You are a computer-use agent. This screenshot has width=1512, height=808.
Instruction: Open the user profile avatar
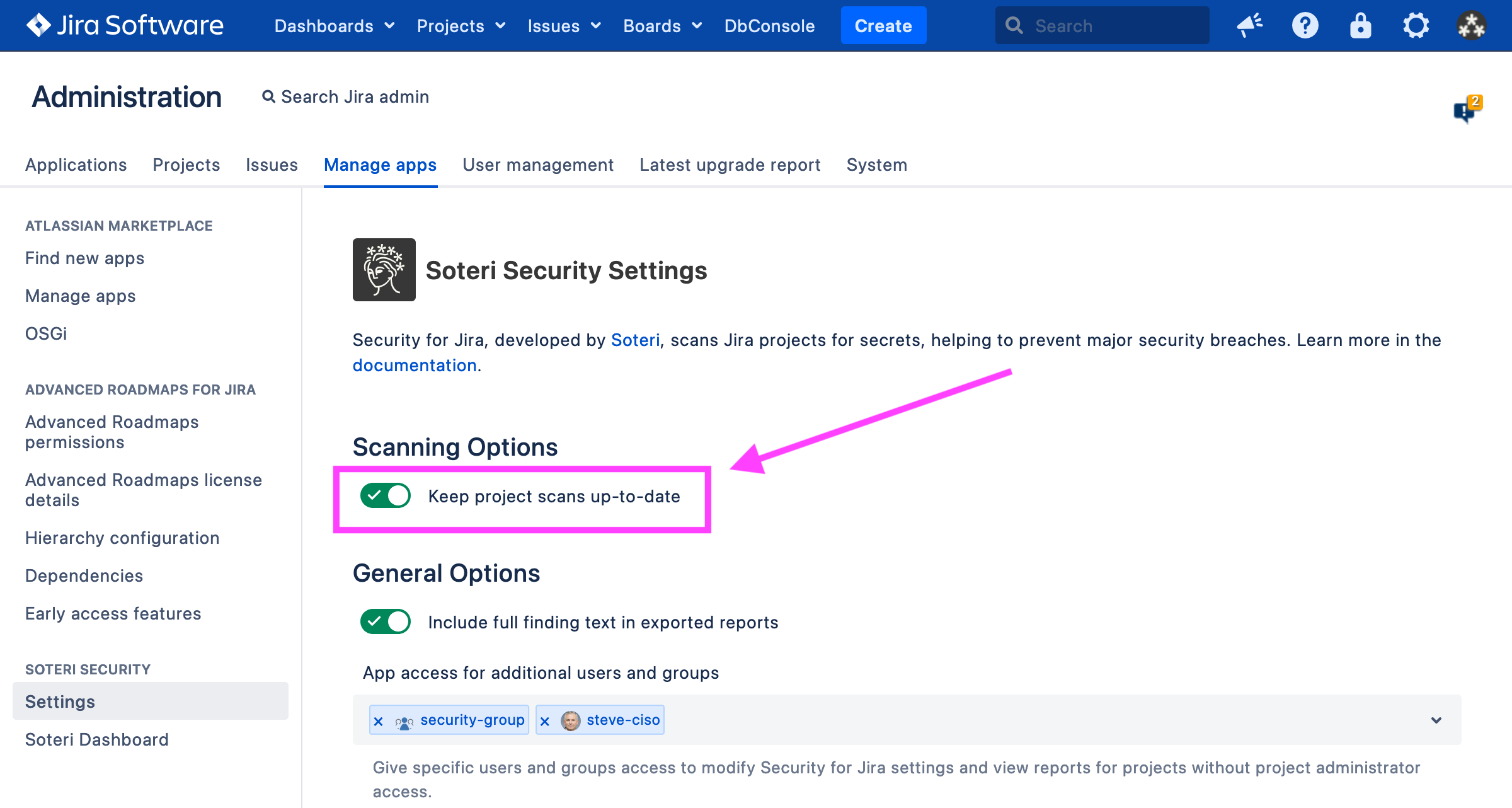[x=1471, y=26]
